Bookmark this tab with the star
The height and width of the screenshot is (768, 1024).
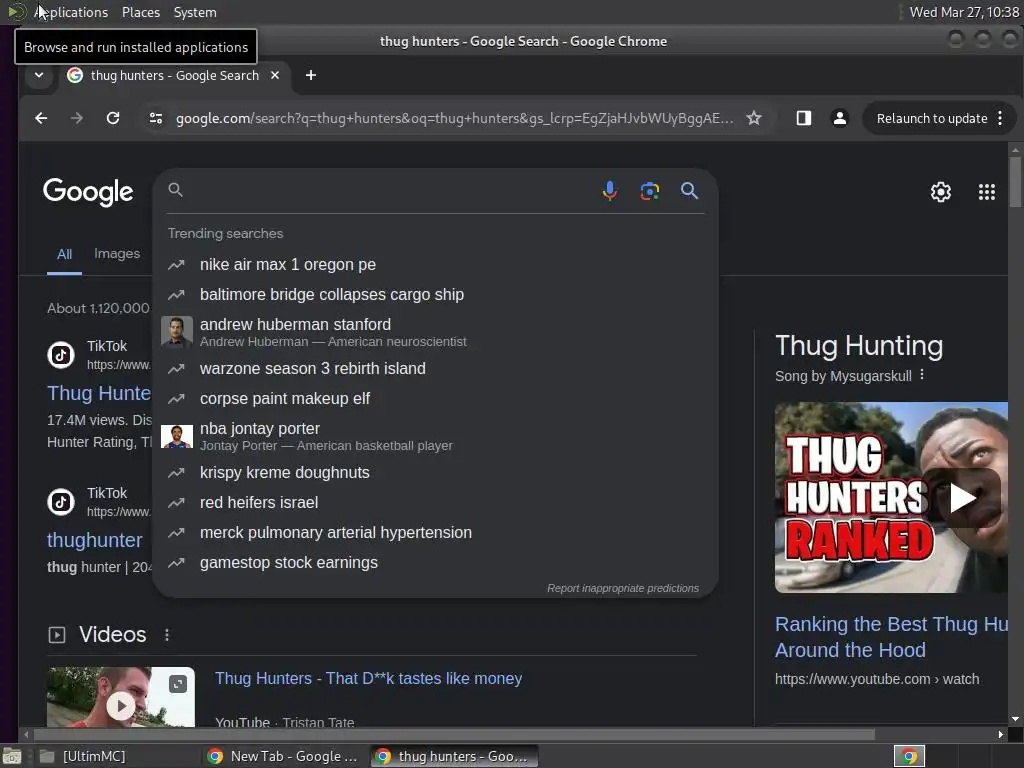[x=754, y=118]
